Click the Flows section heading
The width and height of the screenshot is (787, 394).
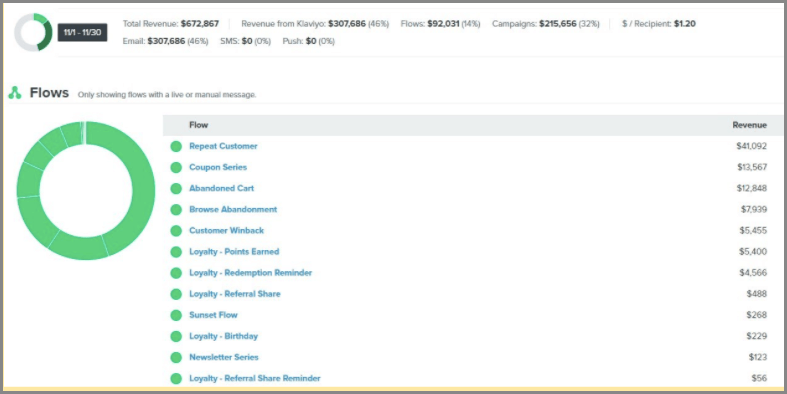(49, 93)
